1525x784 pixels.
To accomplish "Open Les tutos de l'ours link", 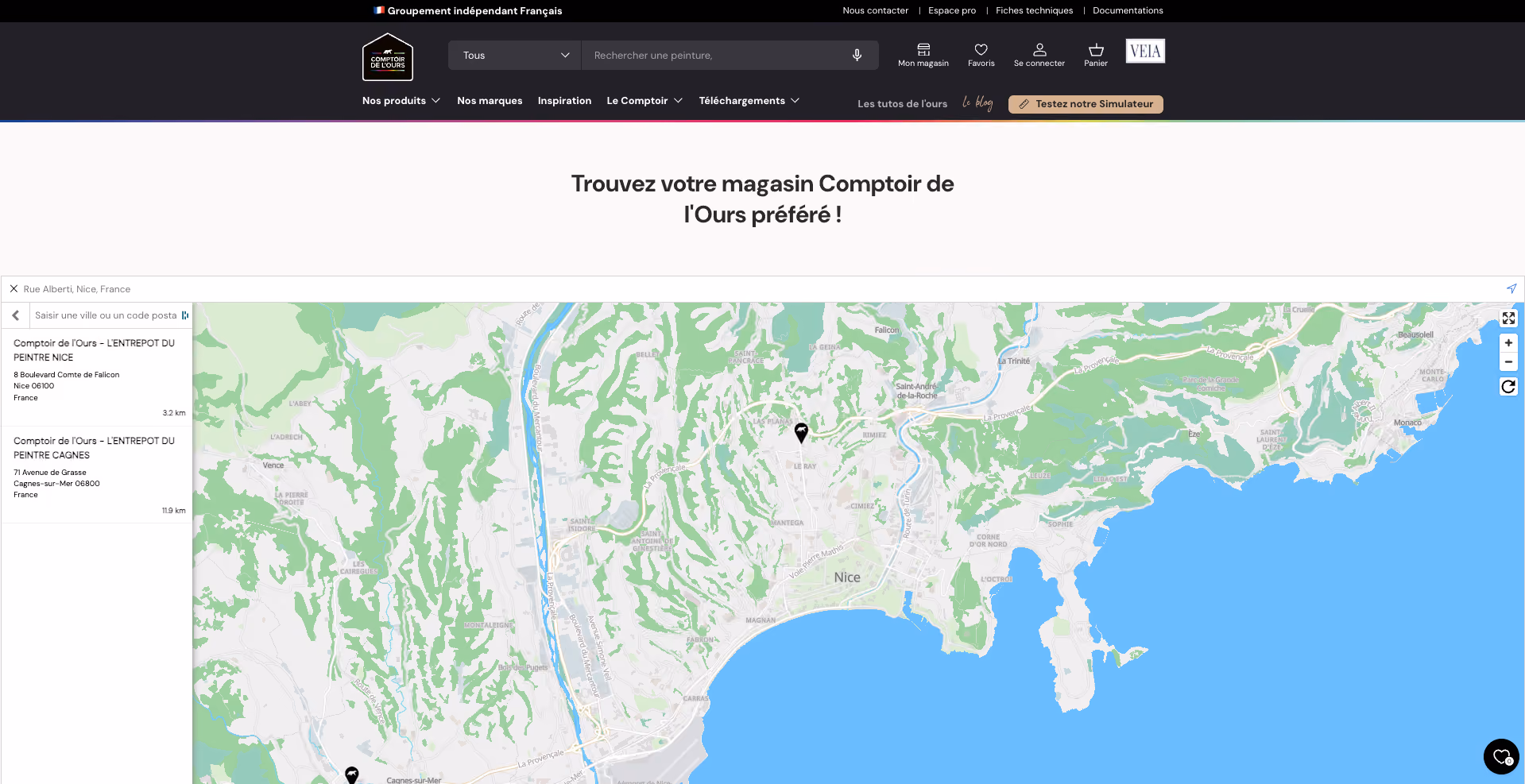I will (902, 104).
